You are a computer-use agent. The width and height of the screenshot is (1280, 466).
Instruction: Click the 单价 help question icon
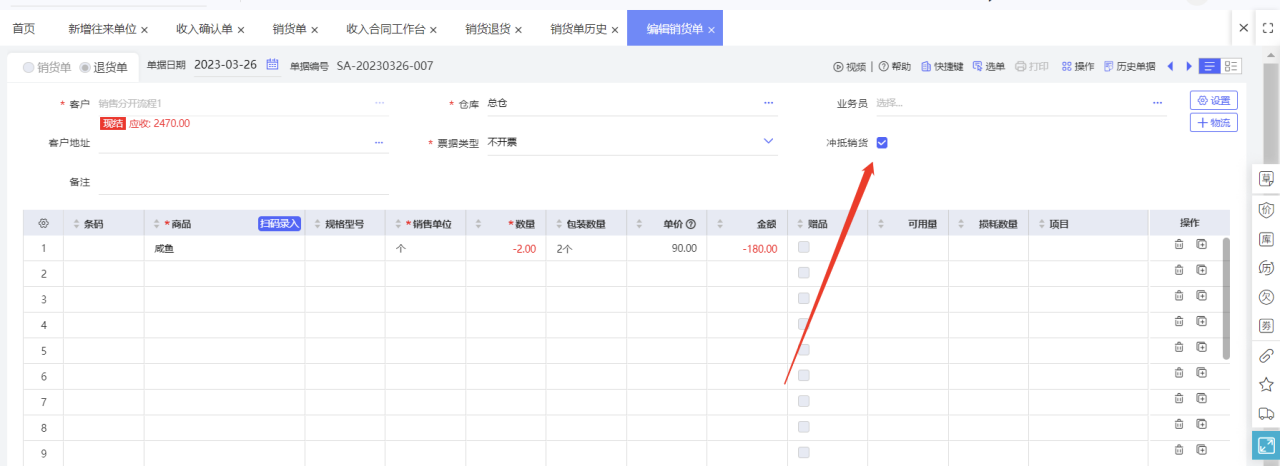click(691, 224)
